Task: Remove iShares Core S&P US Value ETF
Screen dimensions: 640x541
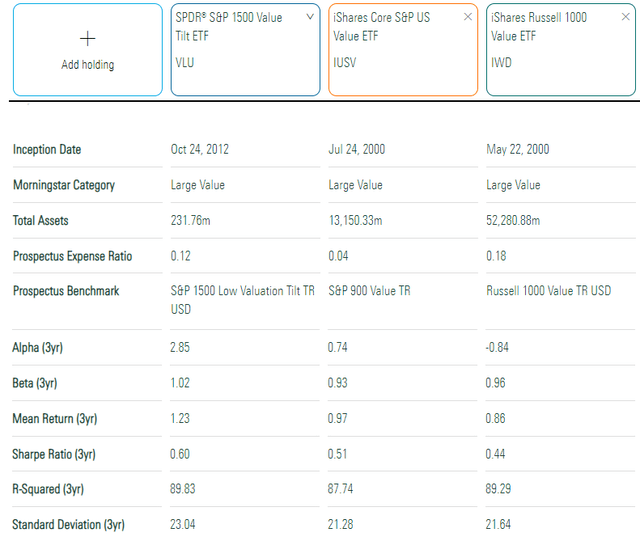Action: [468, 17]
